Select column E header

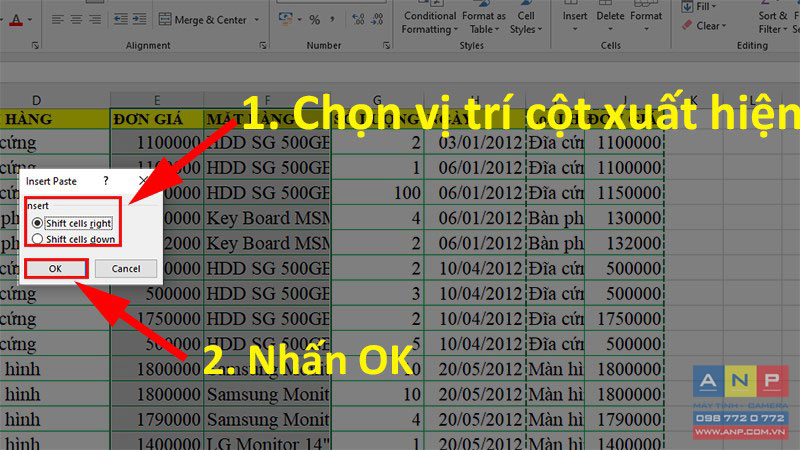(x=157, y=100)
